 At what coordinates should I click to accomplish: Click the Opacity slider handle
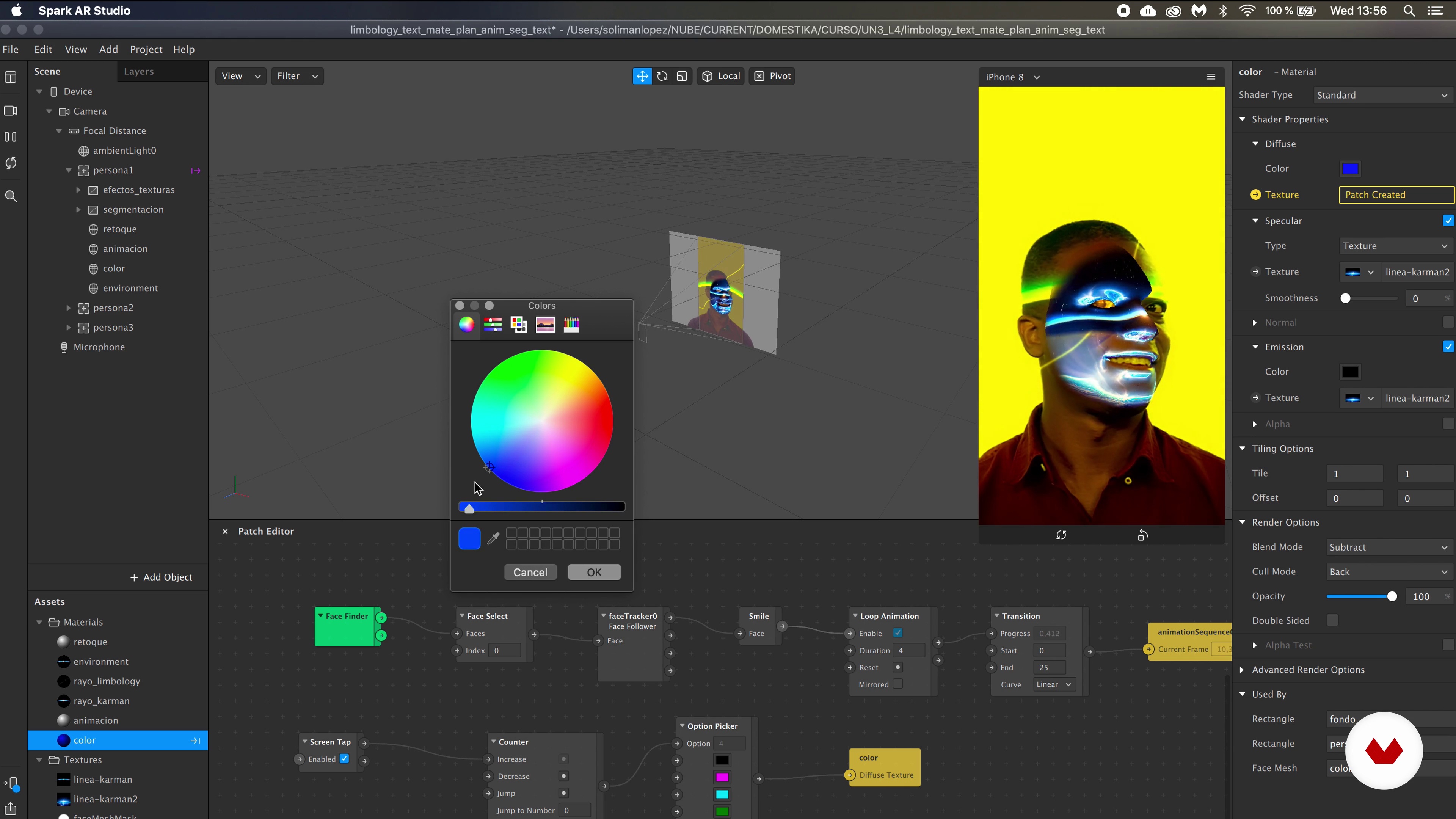[1392, 596]
